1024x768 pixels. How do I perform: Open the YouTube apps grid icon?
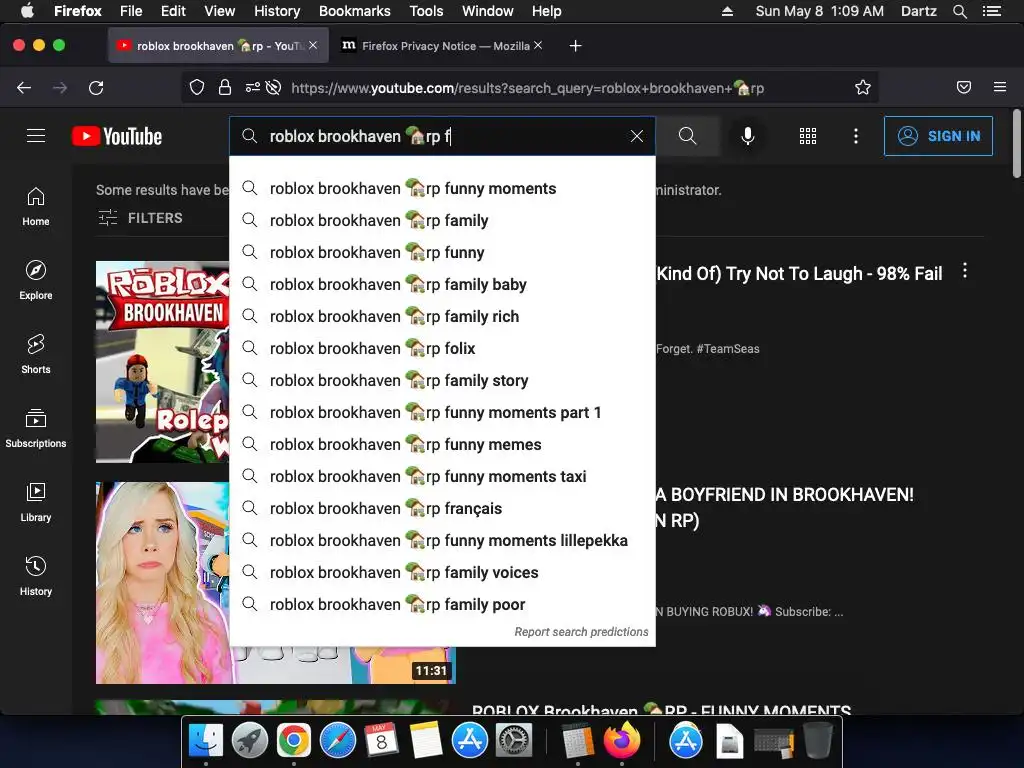click(808, 136)
